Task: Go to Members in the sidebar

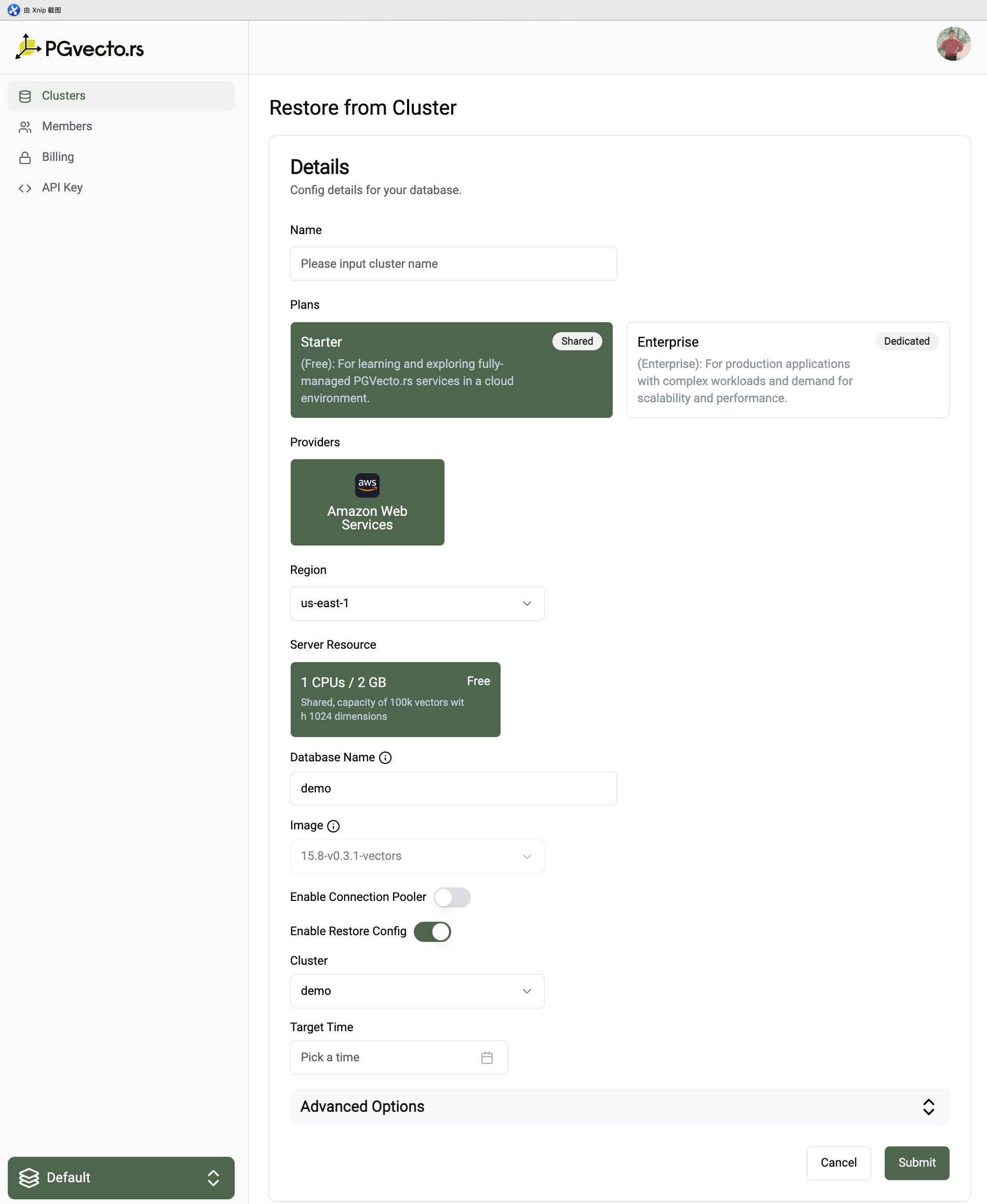Action: 66,126
